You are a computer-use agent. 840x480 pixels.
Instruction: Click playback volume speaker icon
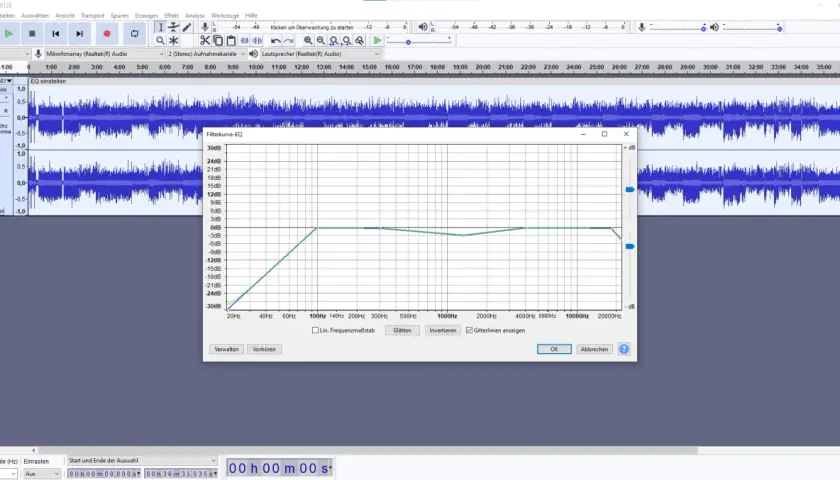(714, 27)
